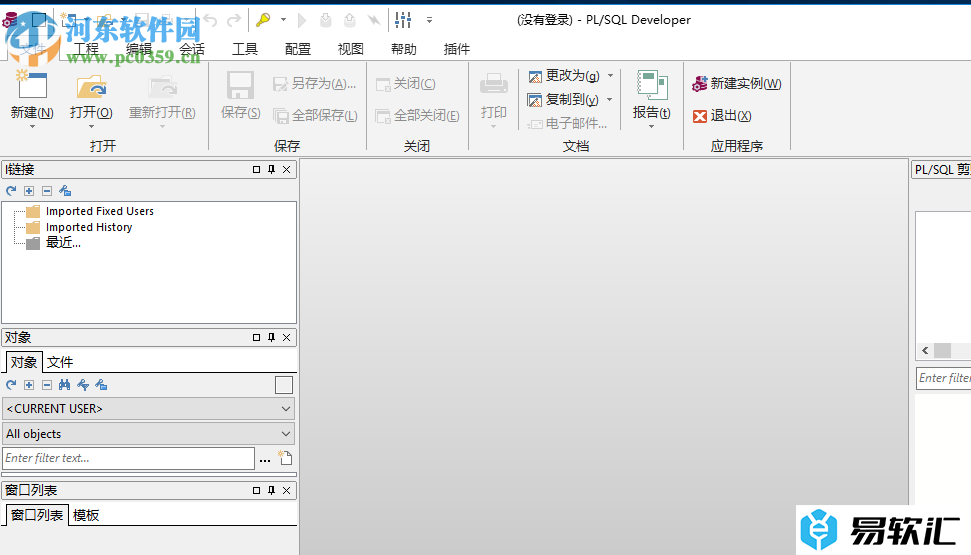Open the 插件 menu
This screenshot has width=971, height=555.
(x=457, y=49)
